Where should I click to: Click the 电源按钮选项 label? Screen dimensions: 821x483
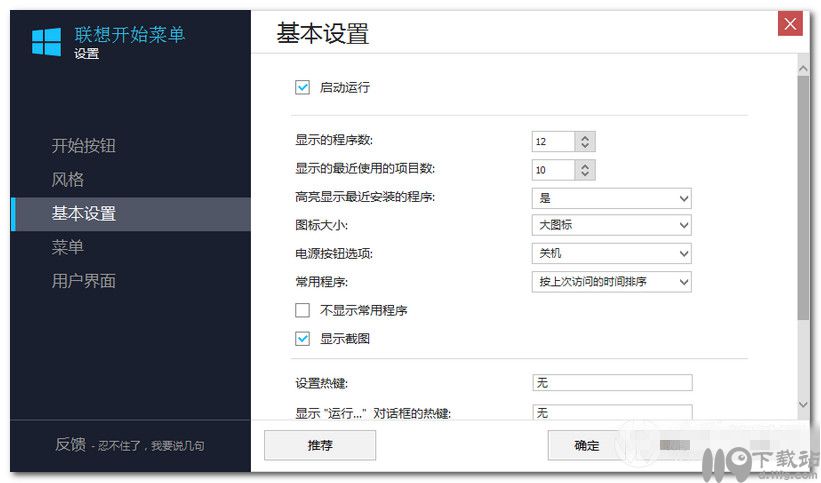pyautogui.click(x=334, y=254)
